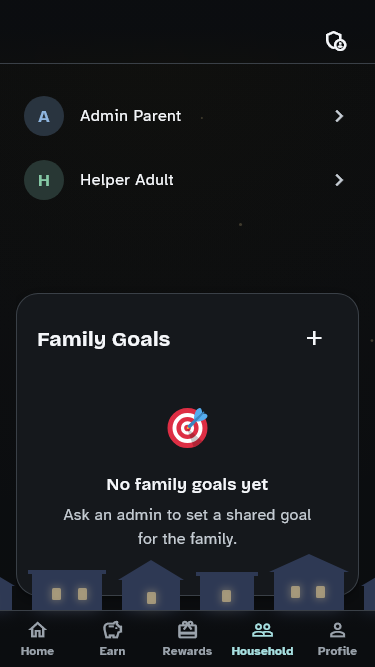This screenshot has width=375, height=667.
Task: Switch to the Profile tab label
Action: pos(337,651)
